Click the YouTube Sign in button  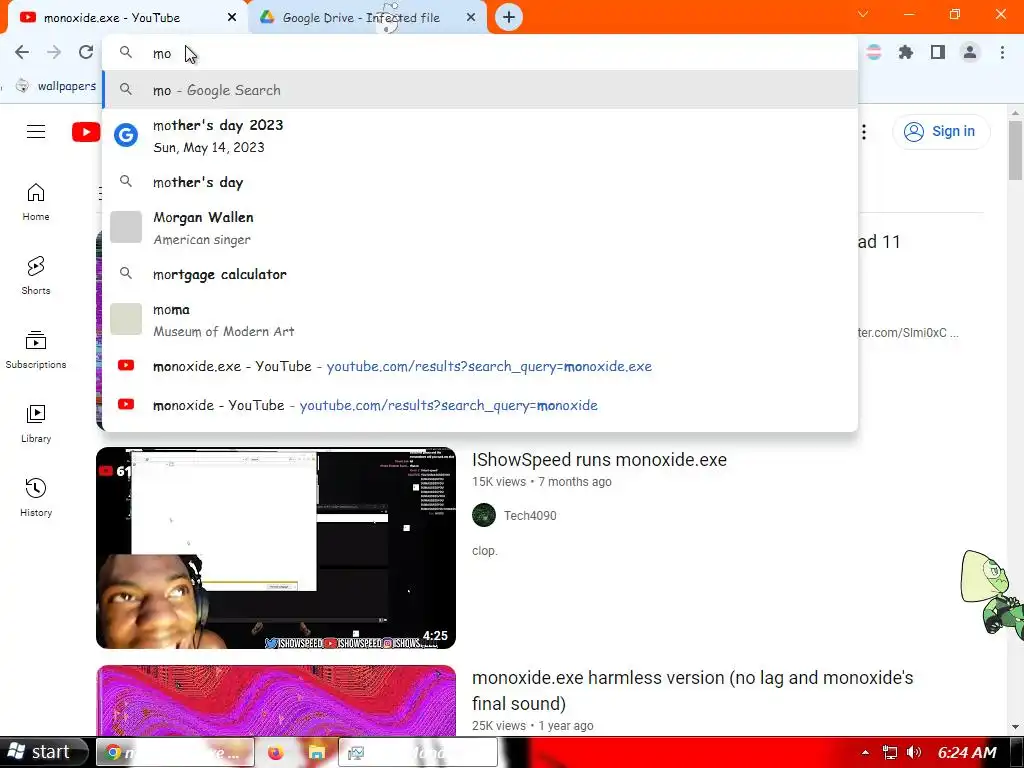click(941, 131)
